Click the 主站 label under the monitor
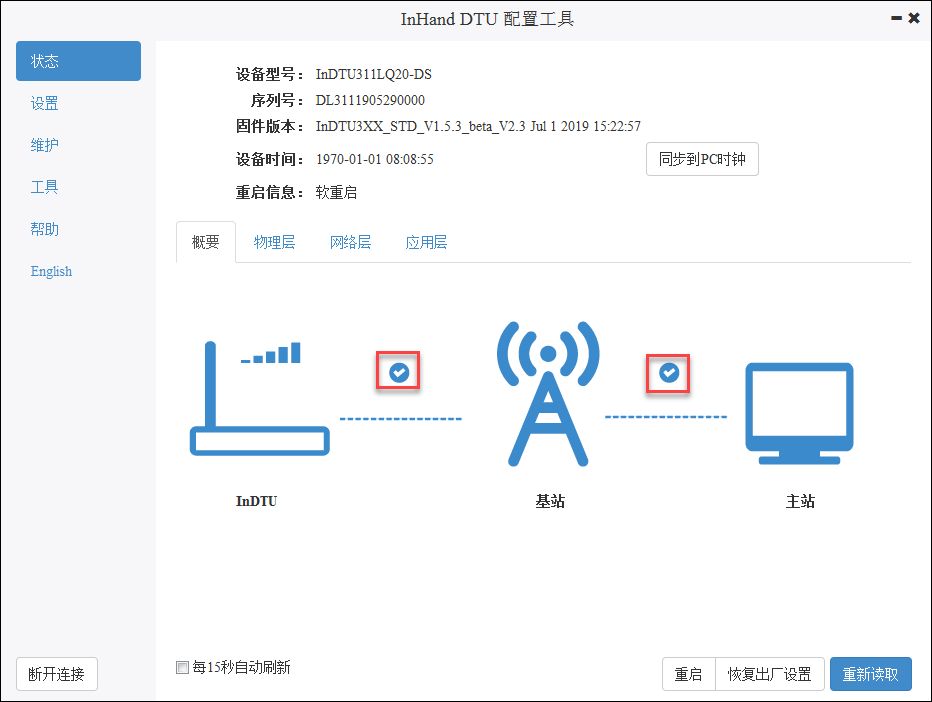932x702 pixels. (800, 501)
